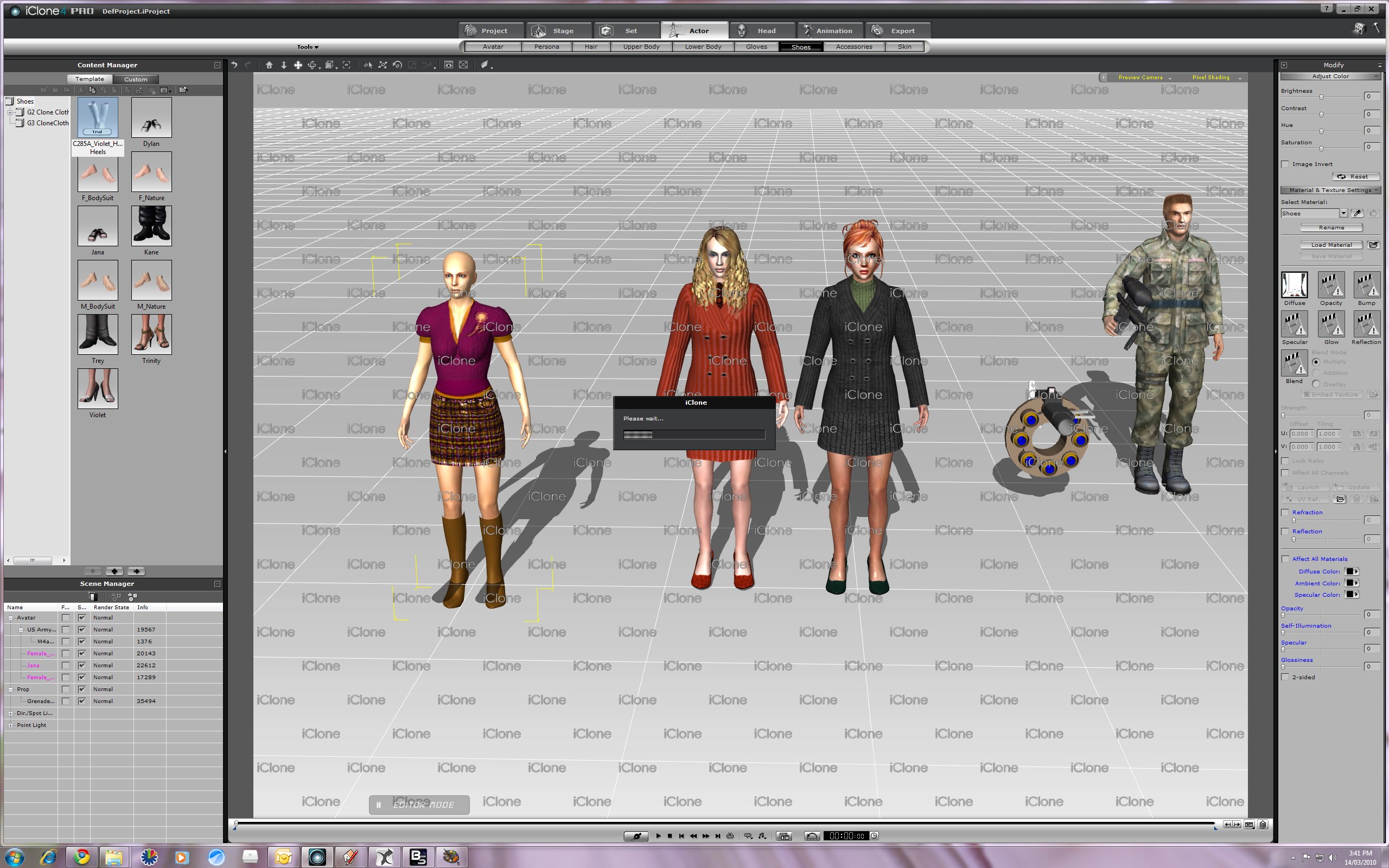Click the select object cursor icon

368,65
